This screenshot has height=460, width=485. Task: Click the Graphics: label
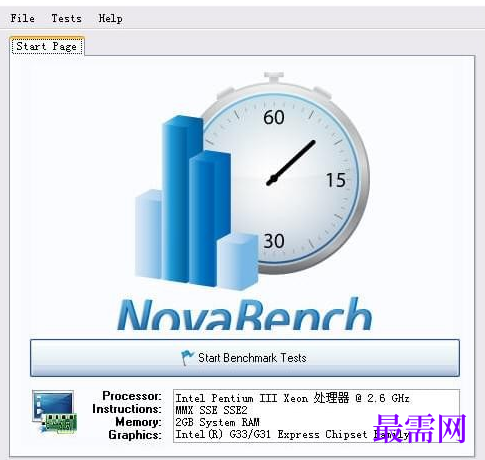(135, 435)
